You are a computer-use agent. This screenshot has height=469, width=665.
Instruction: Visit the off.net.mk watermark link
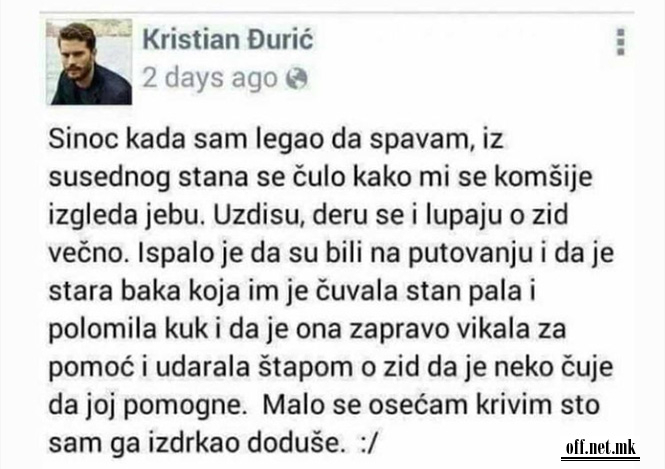600,448
